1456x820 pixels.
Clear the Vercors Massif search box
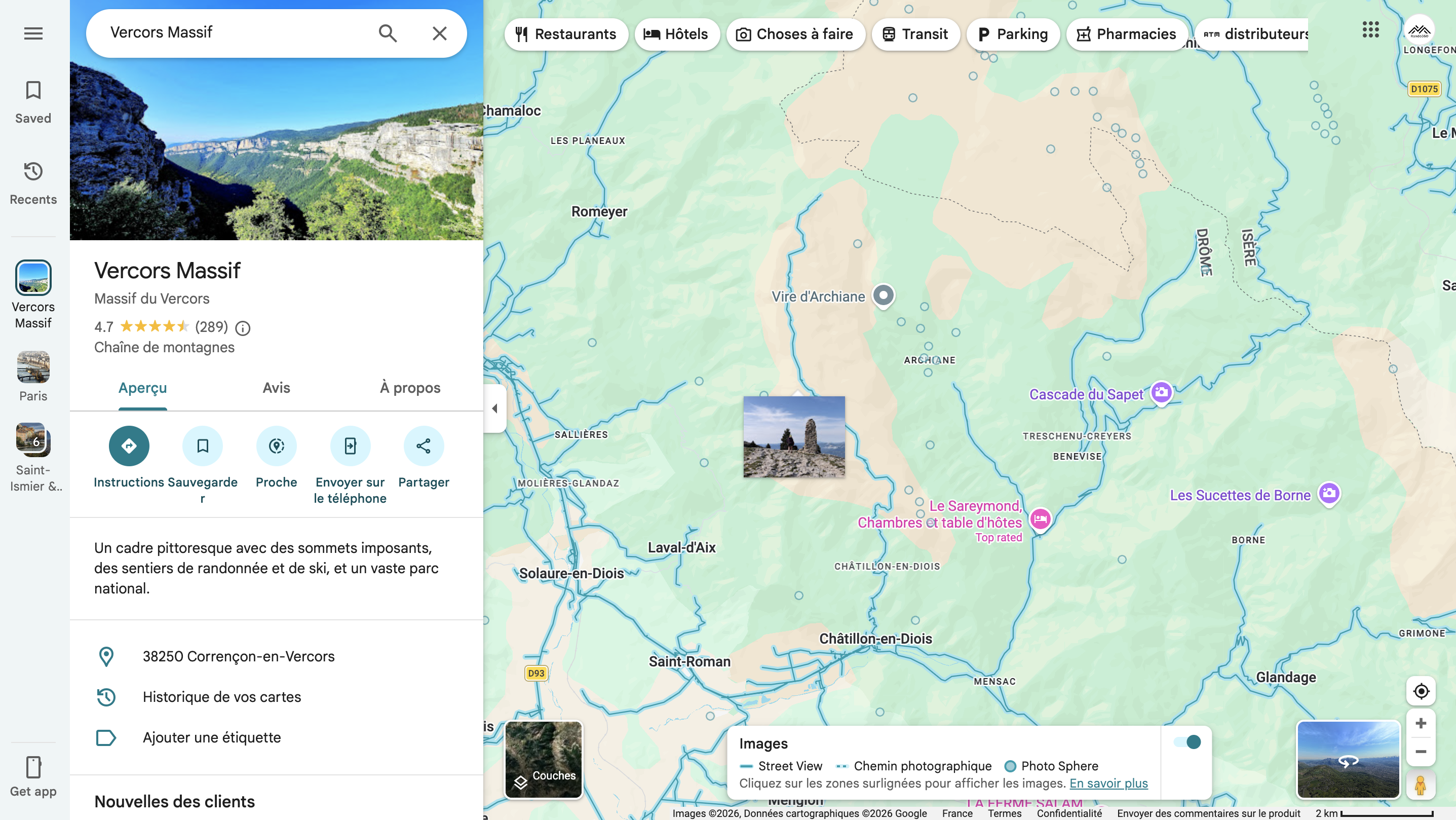point(439,33)
